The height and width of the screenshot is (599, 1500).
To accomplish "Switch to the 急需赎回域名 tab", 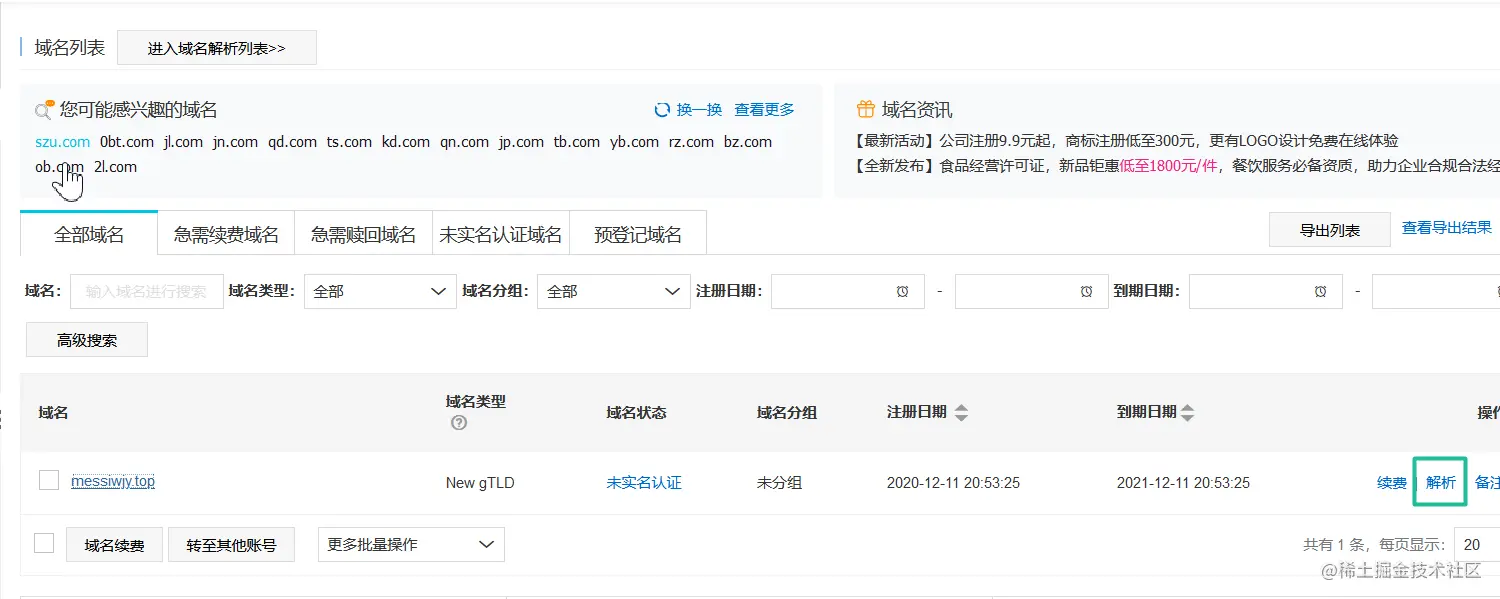I will click(x=363, y=235).
